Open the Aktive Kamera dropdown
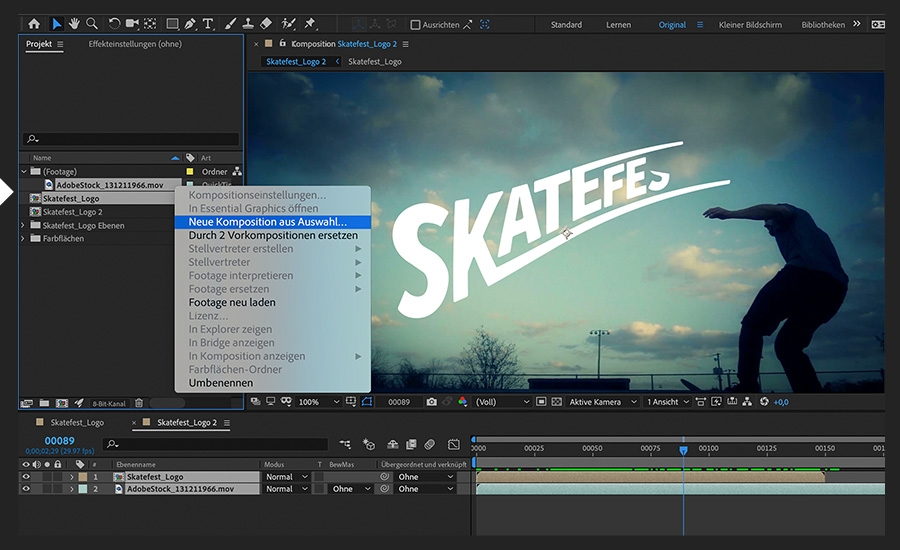 (x=602, y=402)
